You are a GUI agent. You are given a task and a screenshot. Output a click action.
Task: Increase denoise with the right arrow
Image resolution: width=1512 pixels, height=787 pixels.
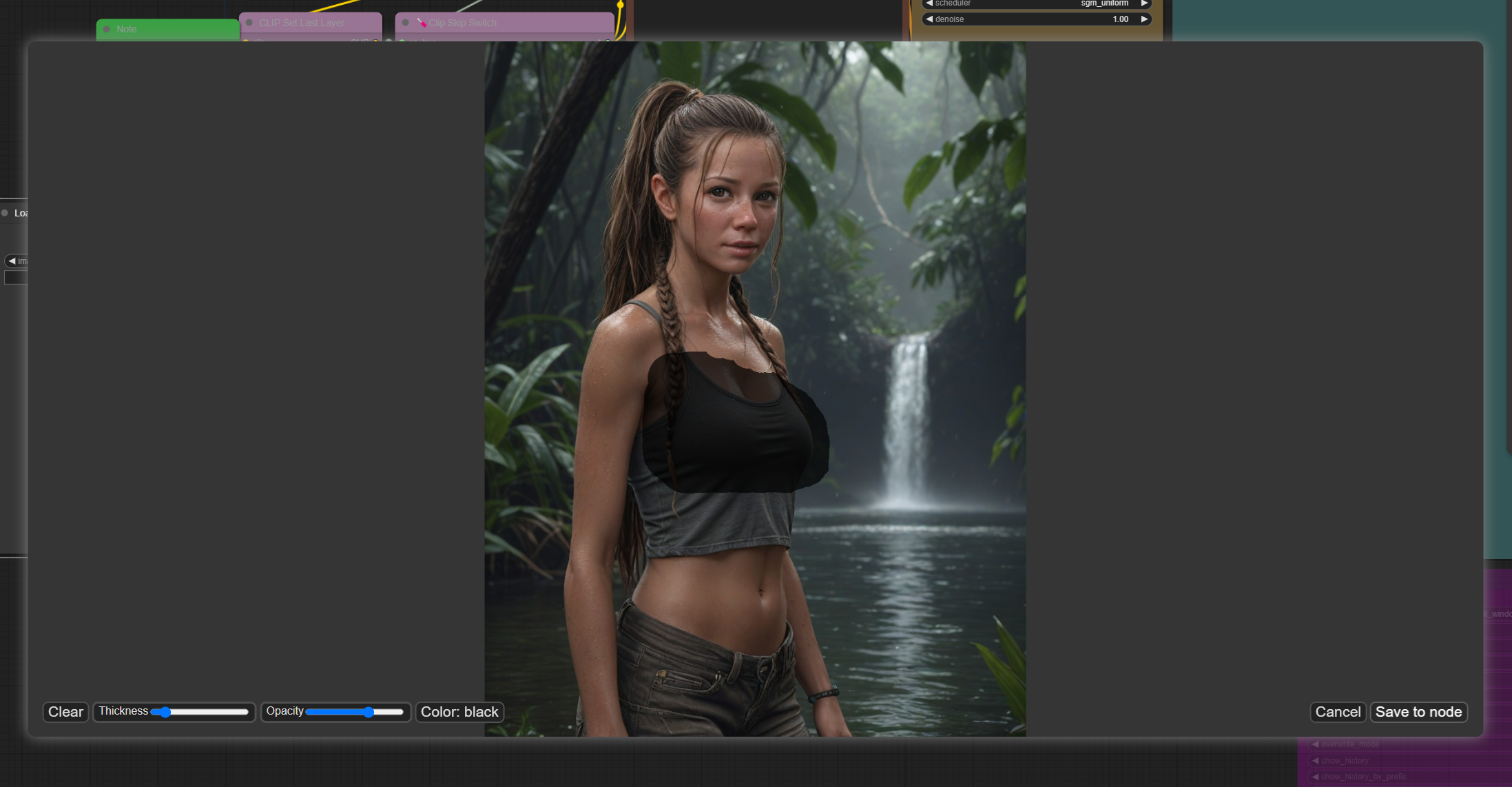[x=1144, y=19]
